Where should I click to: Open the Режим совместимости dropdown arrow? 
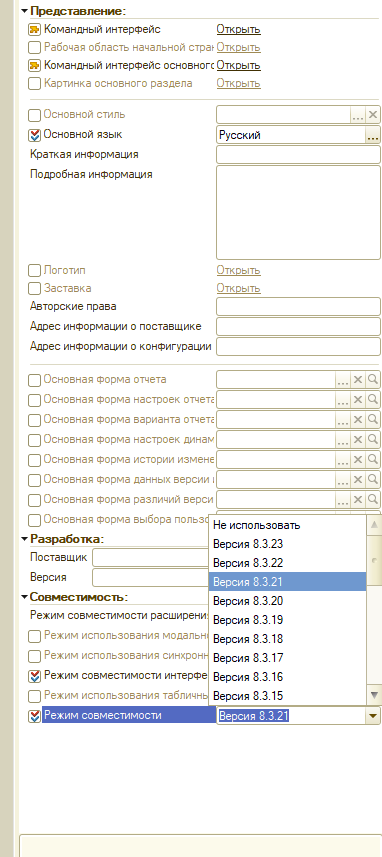373,715
